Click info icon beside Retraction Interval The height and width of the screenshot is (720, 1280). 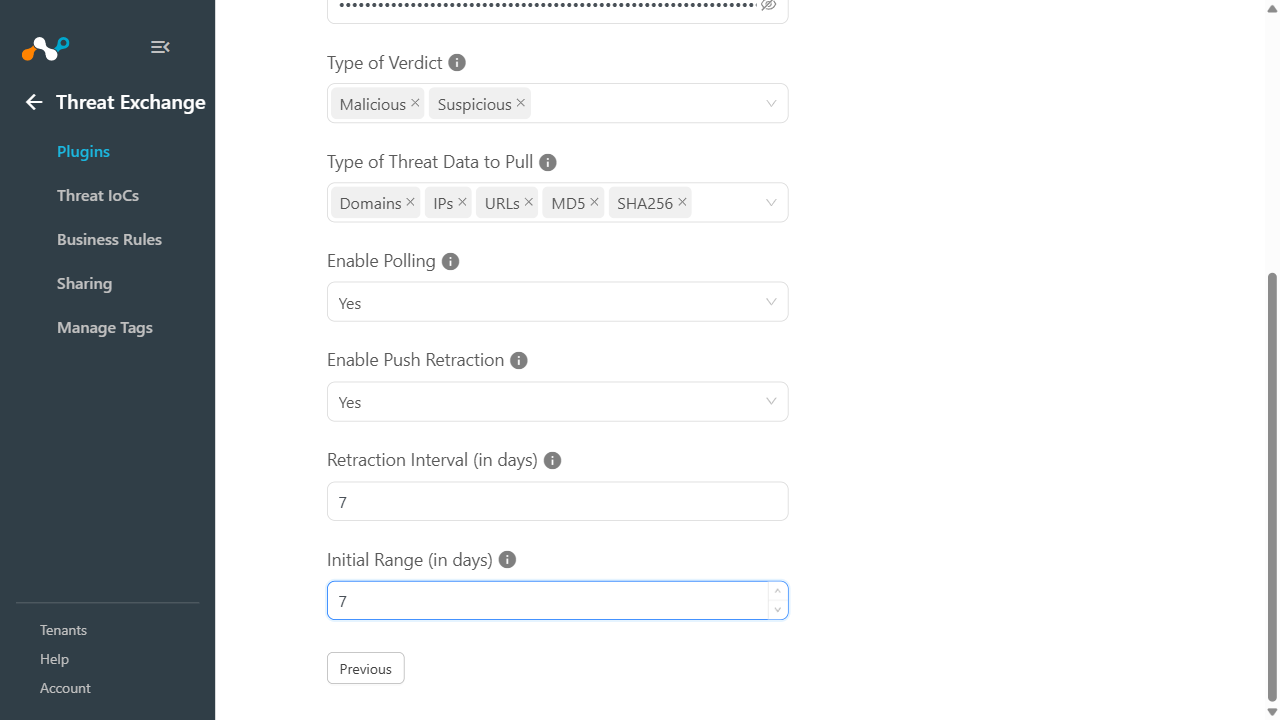pos(552,460)
